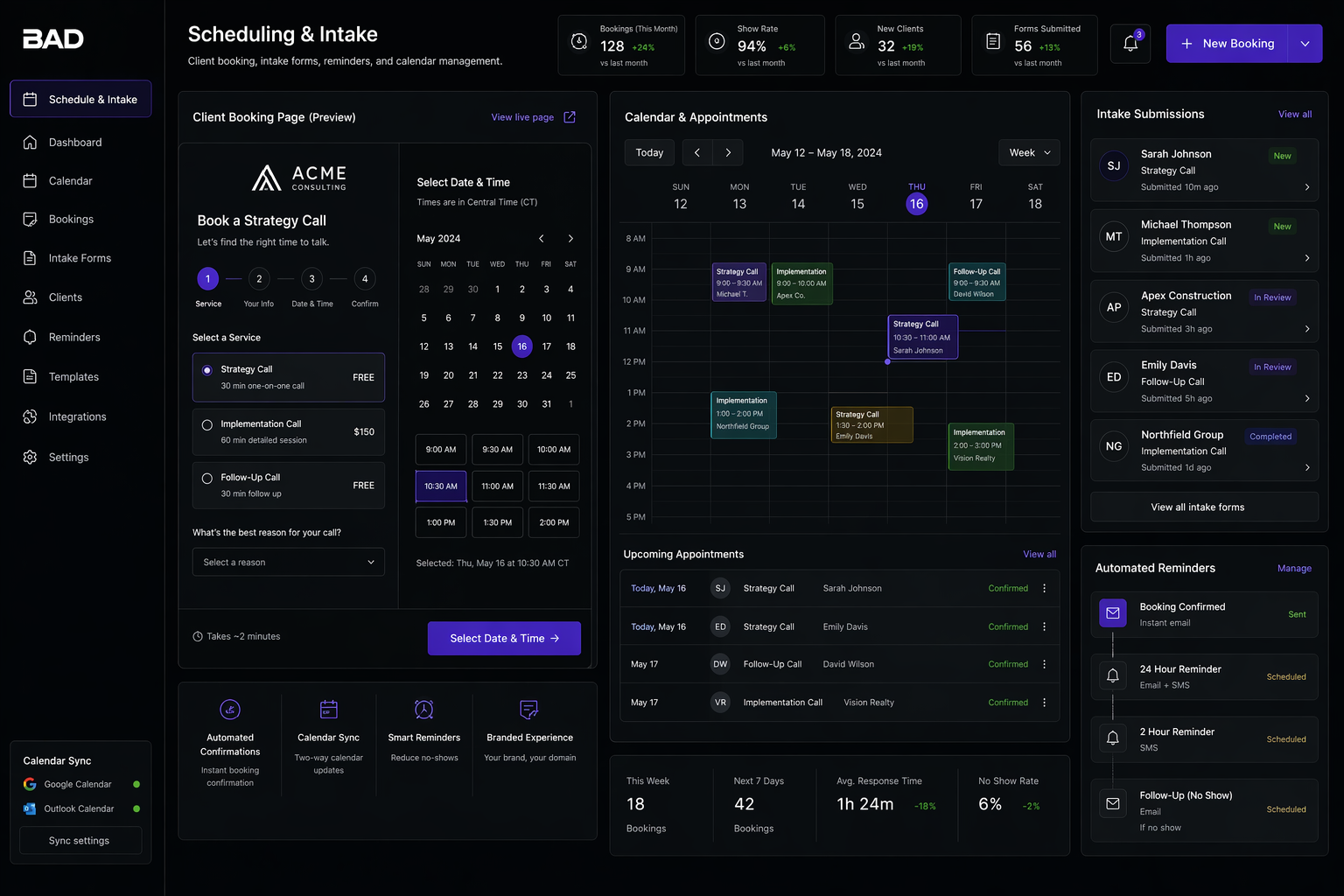Click the Booking Confirmed envelope icon
1344x896 pixels.
tap(1113, 613)
